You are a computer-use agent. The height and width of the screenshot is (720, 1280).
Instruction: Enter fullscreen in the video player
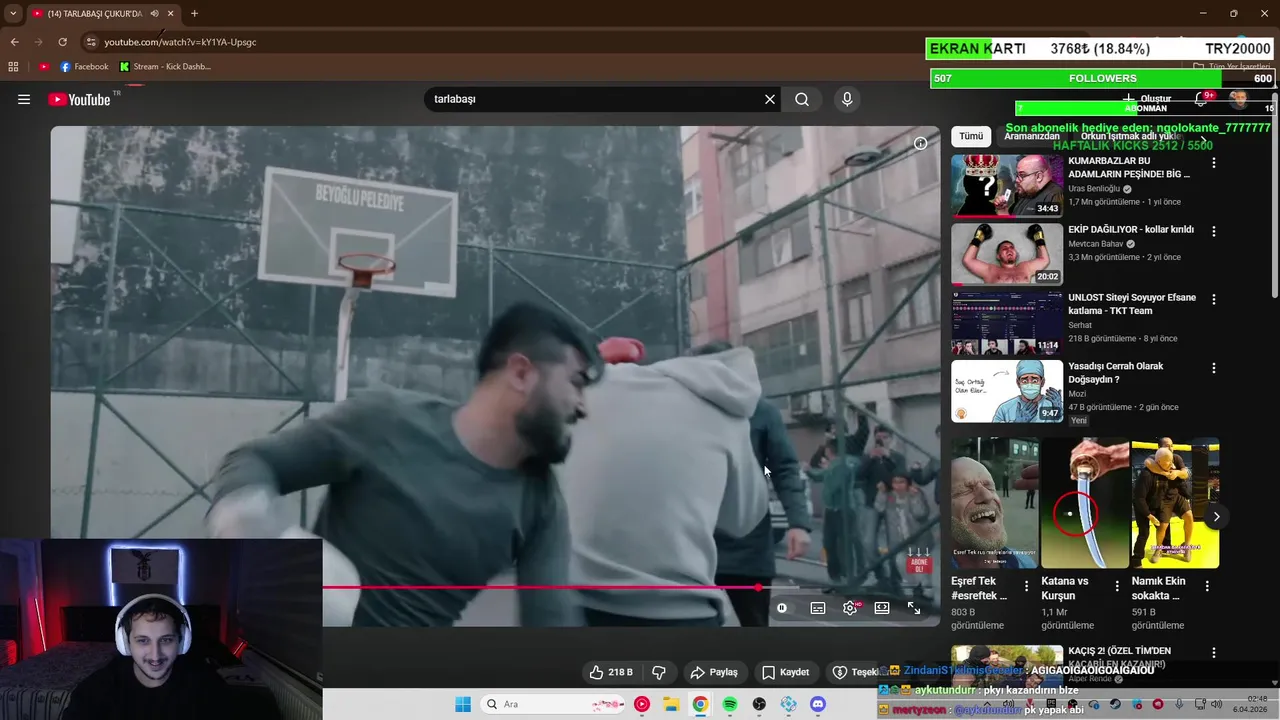(x=914, y=608)
